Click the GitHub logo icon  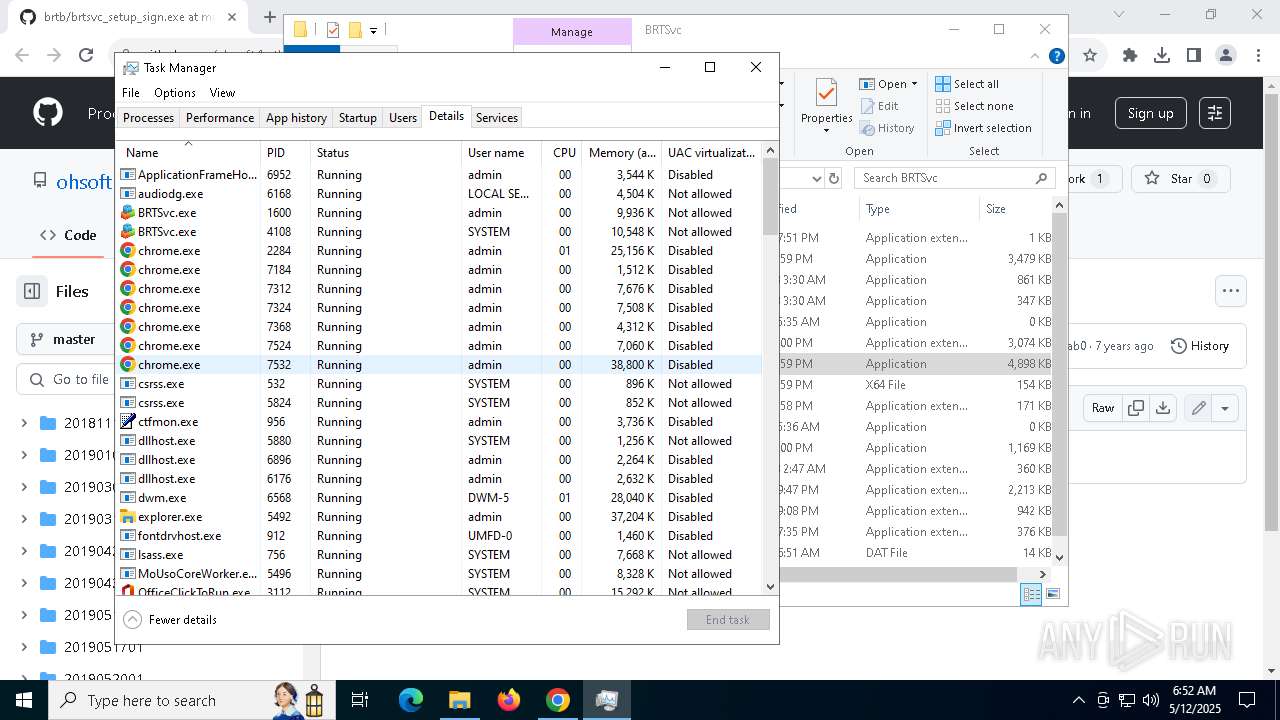(x=48, y=113)
